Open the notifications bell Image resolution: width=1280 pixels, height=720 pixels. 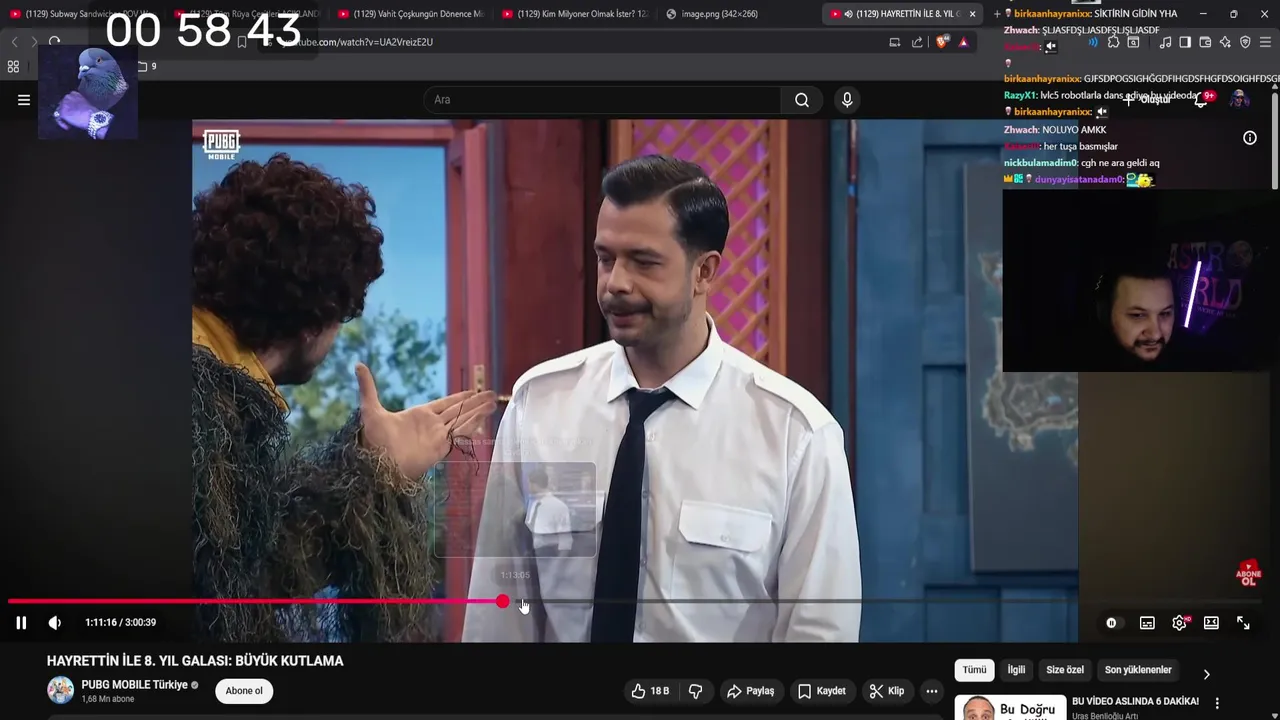(x=1202, y=99)
